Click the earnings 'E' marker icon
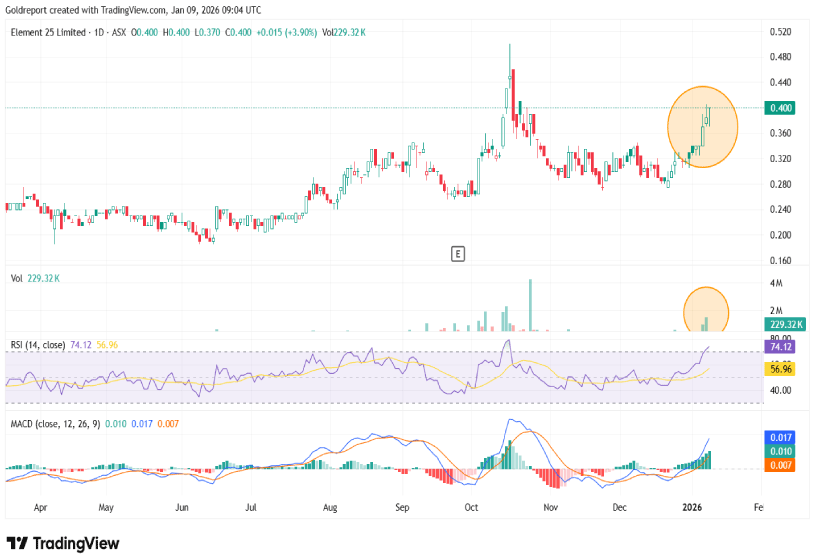This screenshot has height=557, width=815. tap(457, 254)
